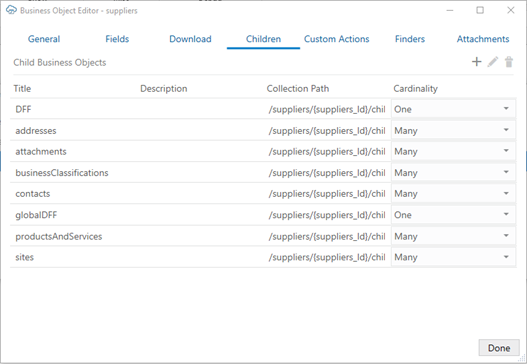Click the collection path of attachments

click(x=327, y=152)
